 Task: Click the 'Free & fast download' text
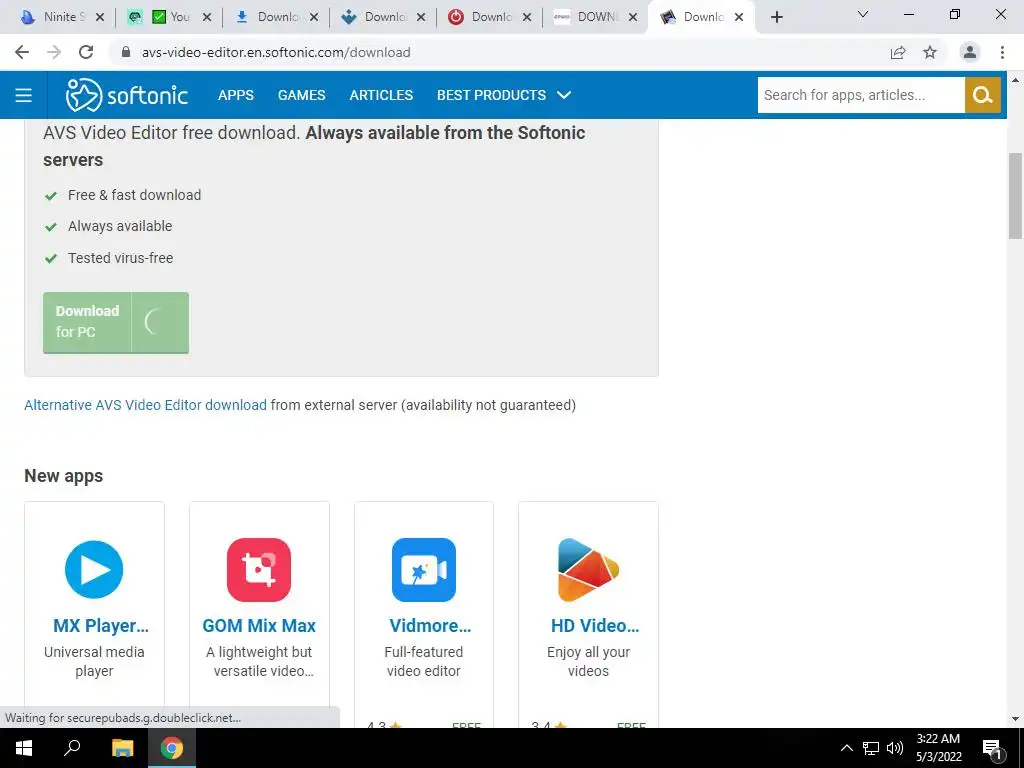pos(135,195)
